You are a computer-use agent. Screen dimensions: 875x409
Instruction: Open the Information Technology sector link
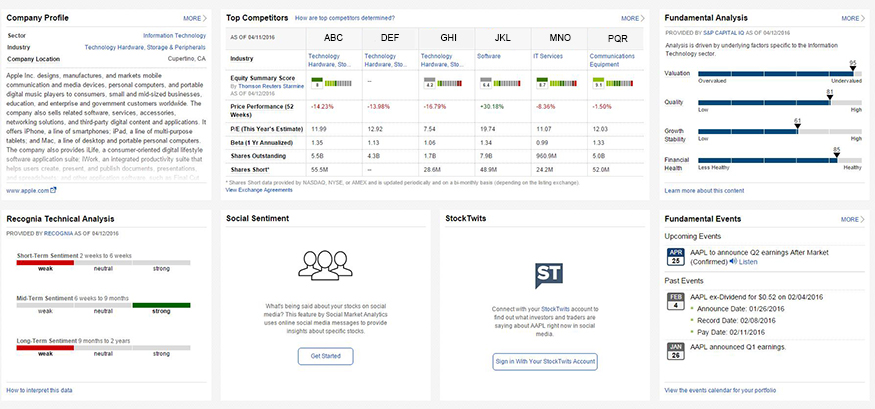pyautogui.click(x=174, y=34)
